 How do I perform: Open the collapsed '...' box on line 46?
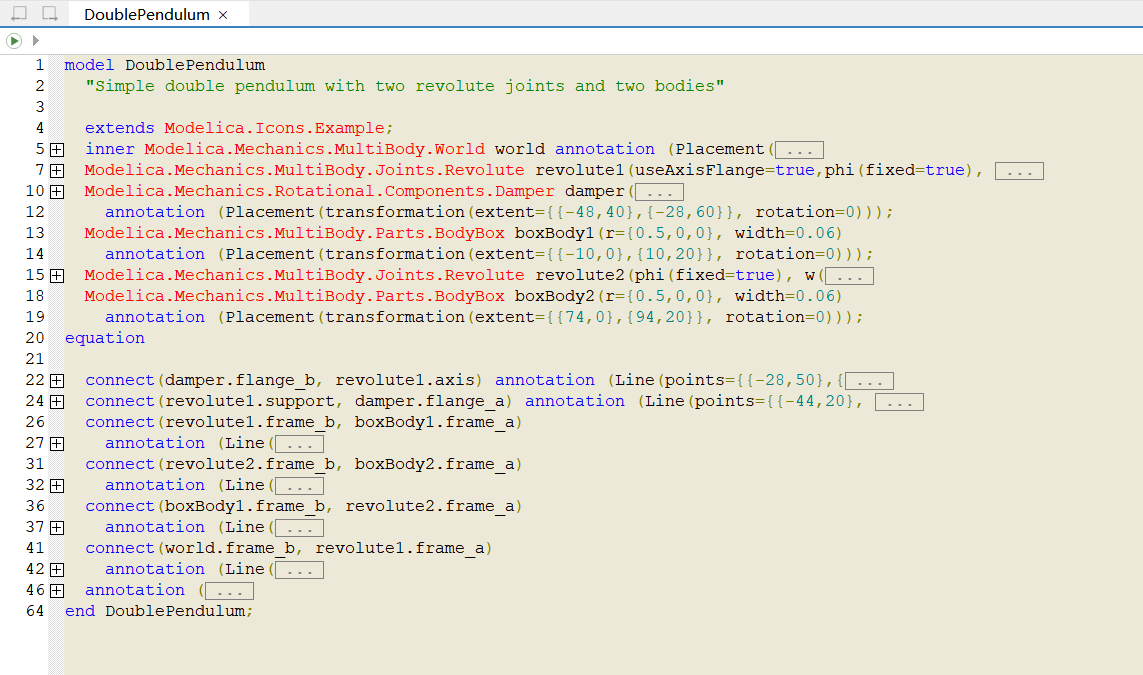pos(229,591)
